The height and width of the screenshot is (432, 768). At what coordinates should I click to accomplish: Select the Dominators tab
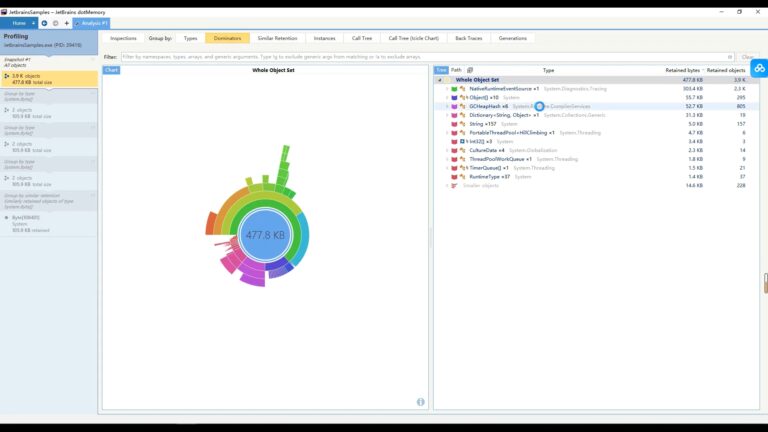227,38
